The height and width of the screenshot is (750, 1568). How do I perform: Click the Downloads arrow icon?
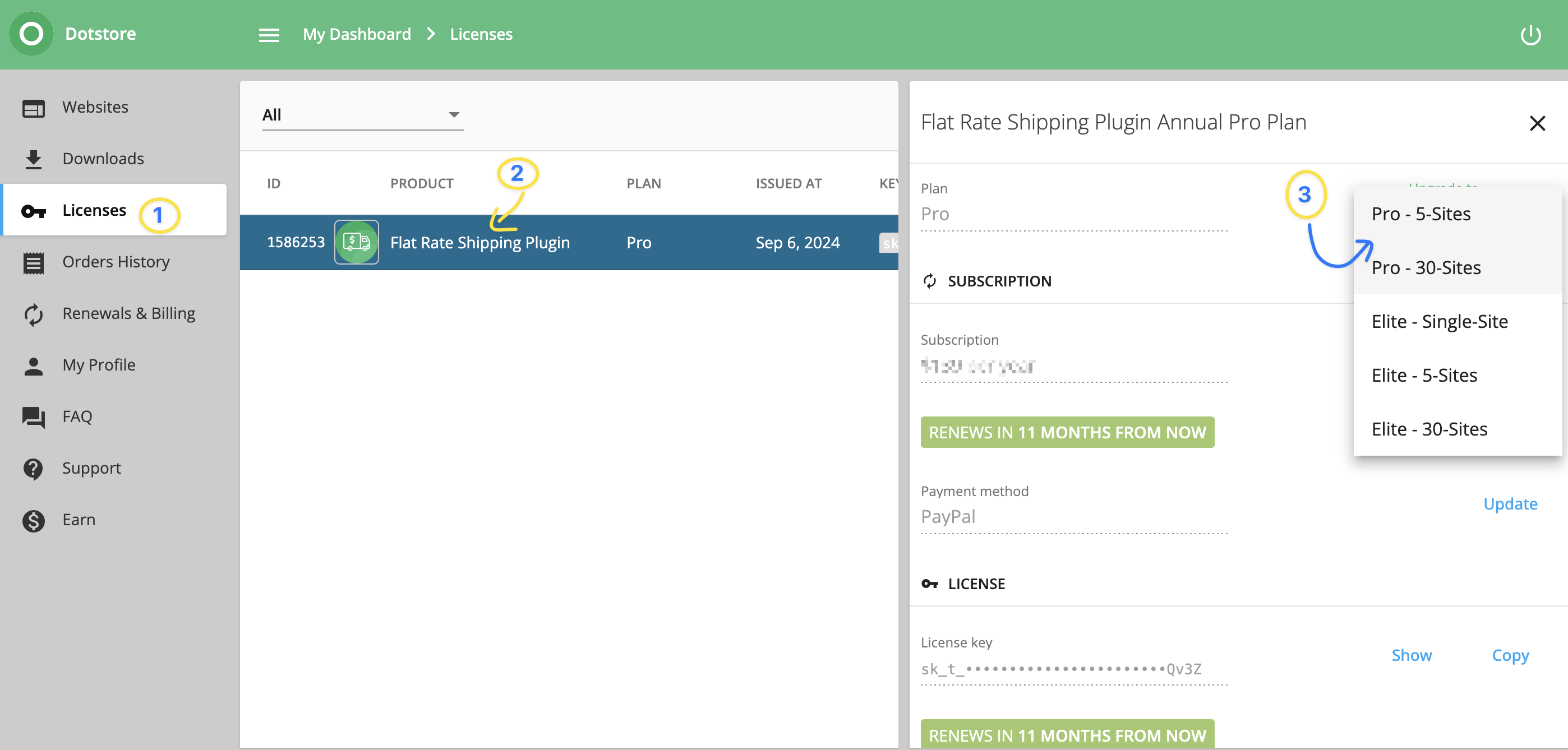(34, 159)
